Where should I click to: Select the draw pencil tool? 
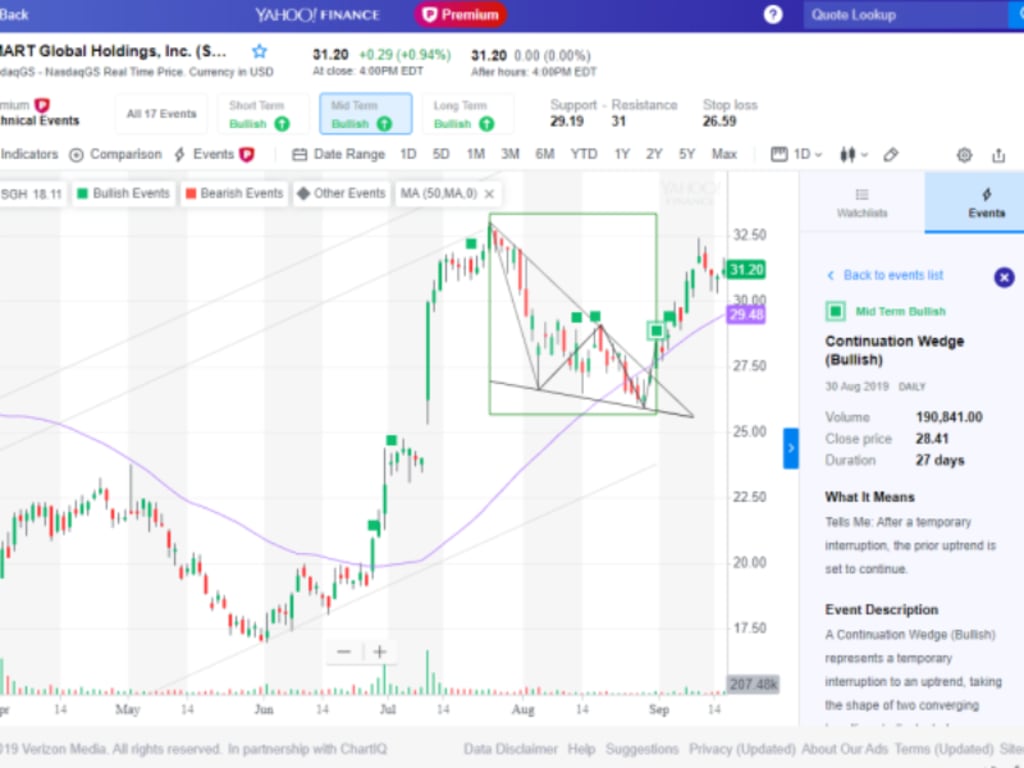click(x=891, y=155)
